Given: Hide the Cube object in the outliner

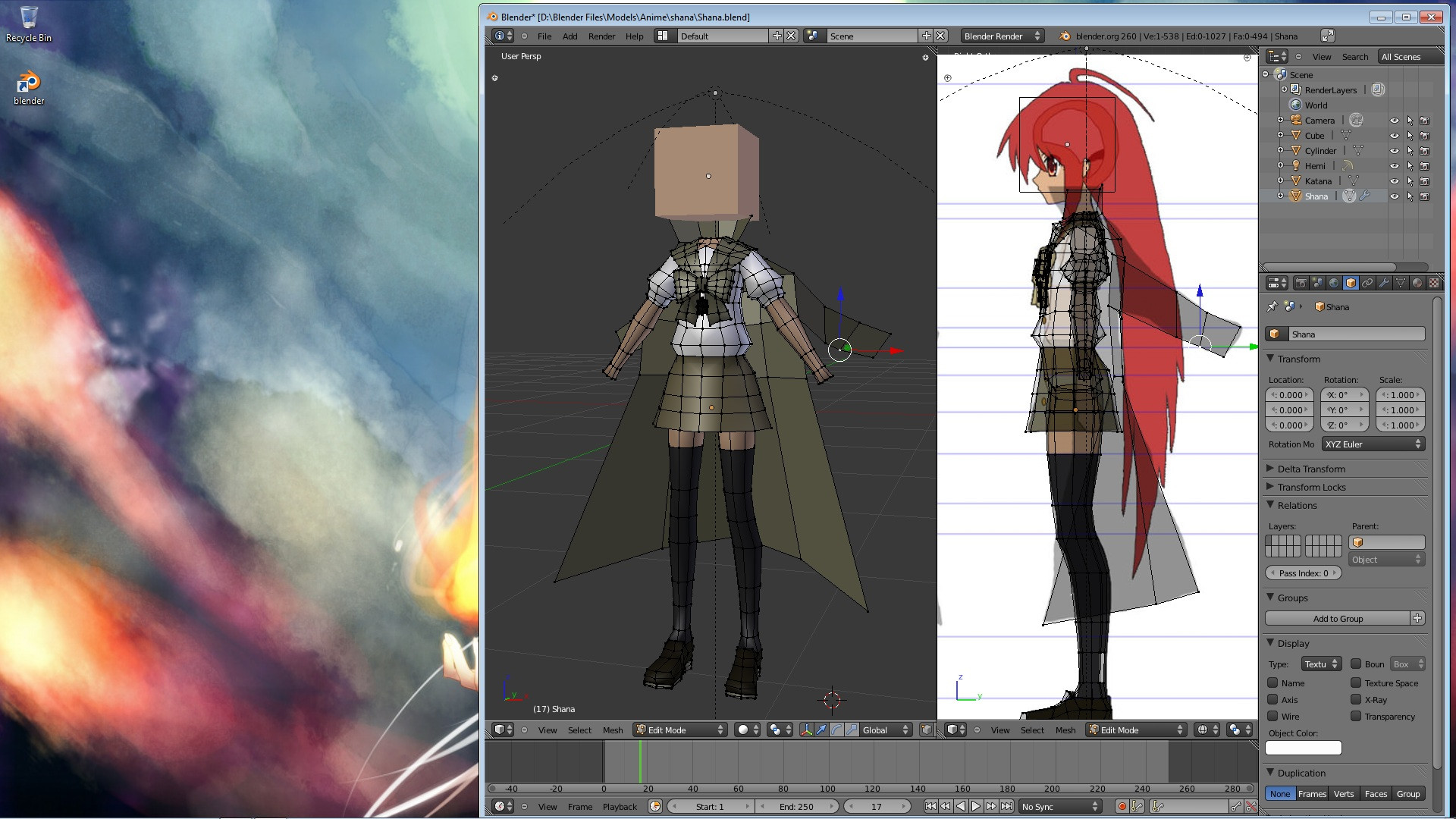Looking at the screenshot, I should click(x=1394, y=135).
